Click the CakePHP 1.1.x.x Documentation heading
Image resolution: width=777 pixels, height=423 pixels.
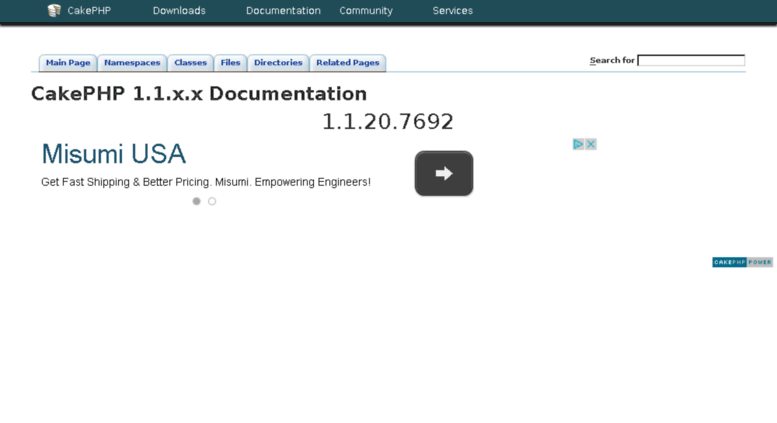199,94
